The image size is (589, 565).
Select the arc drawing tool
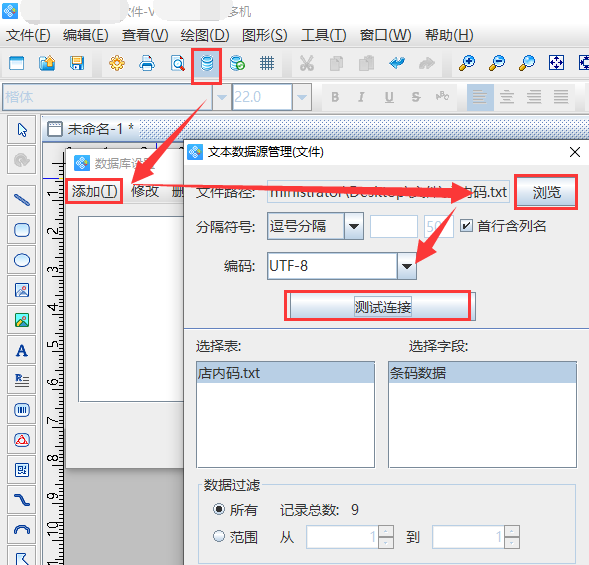(22, 530)
